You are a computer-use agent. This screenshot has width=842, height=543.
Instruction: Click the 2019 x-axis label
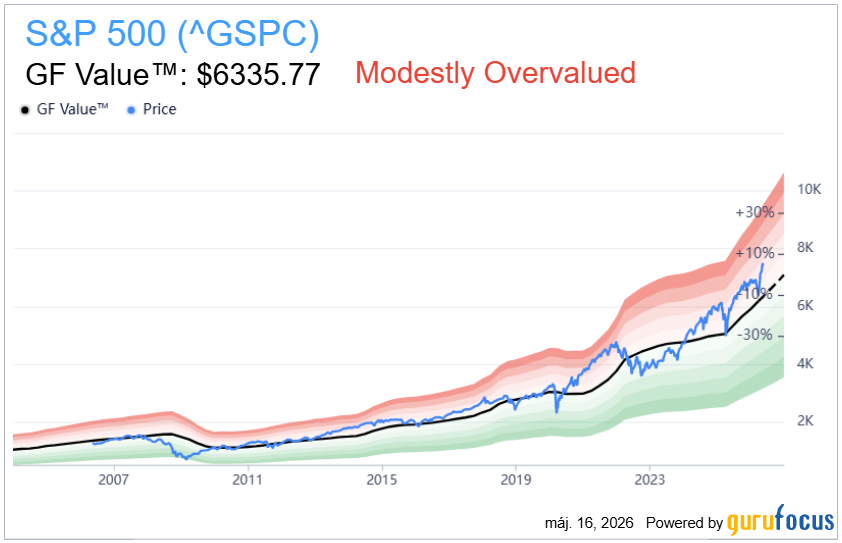tap(516, 479)
